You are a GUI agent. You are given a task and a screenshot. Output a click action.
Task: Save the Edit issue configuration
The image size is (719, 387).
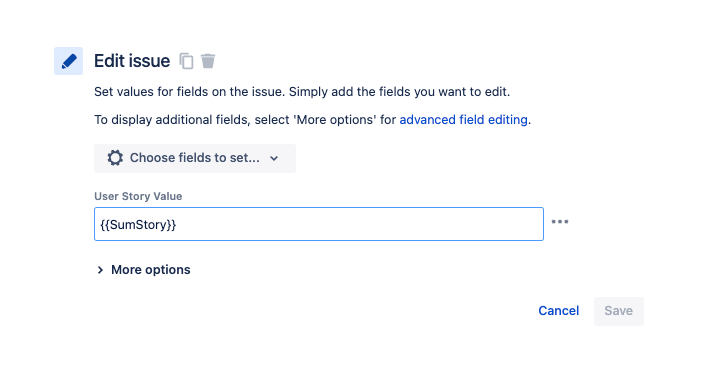pyautogui.click(x=619, y=311)
